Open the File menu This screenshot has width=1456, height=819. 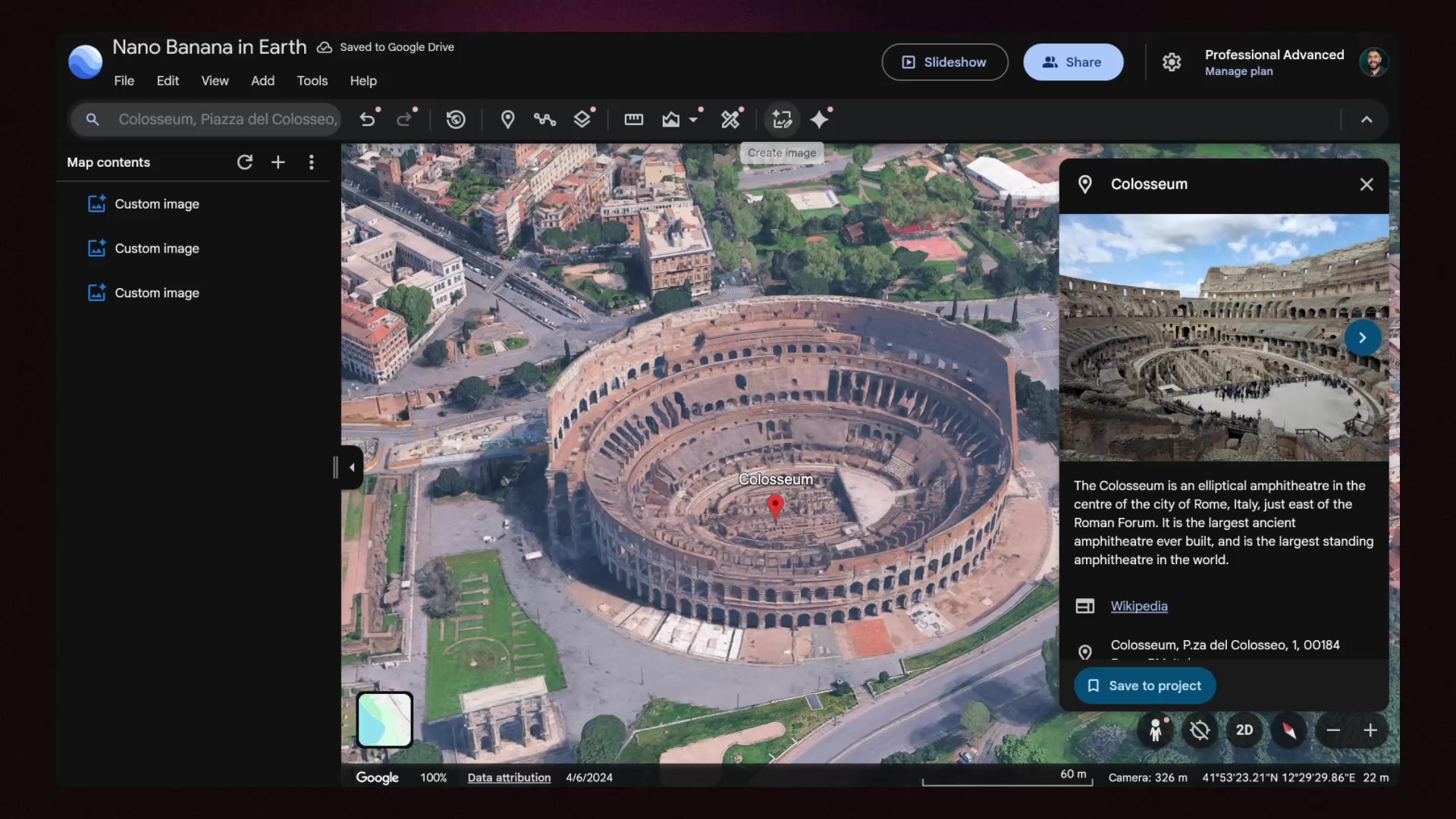[x=124, y=80]
